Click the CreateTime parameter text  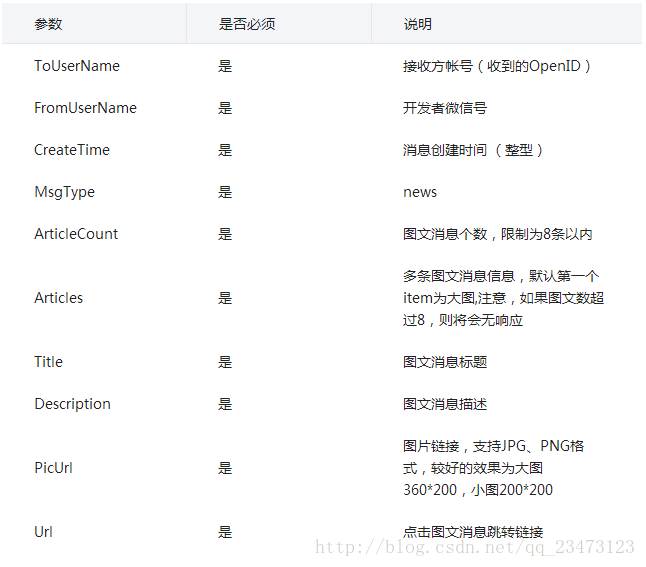tap(72, 150)
